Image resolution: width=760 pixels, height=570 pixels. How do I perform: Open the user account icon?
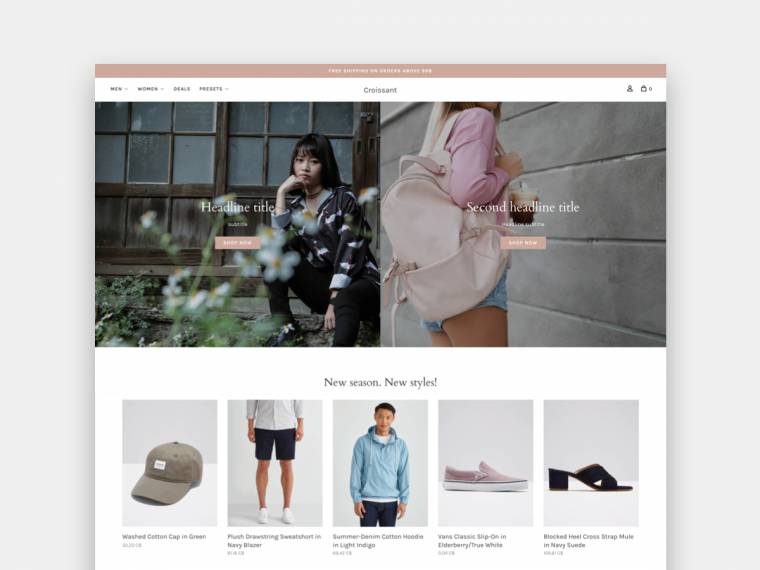[x=630, y=89]
